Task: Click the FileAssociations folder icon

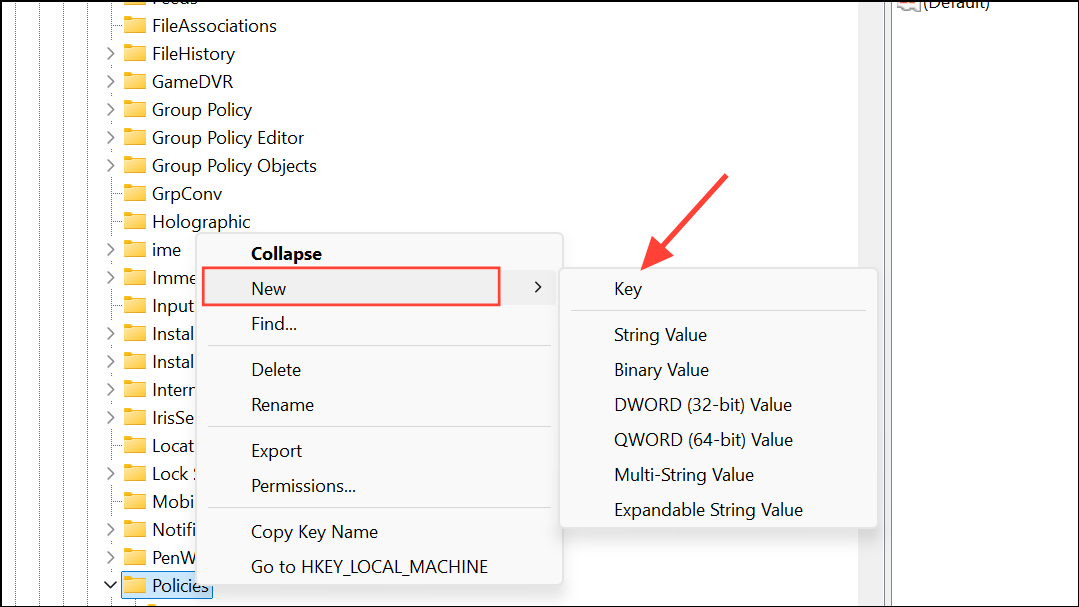Action: point(134,25)
